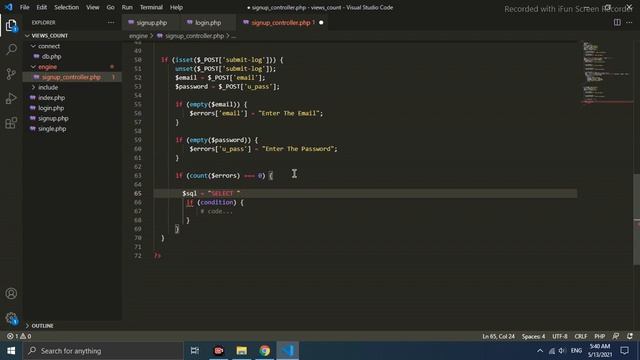Viewport: 640px width, 360px height.
Task: Change language mode via PHP
Action: coord(600,336)
